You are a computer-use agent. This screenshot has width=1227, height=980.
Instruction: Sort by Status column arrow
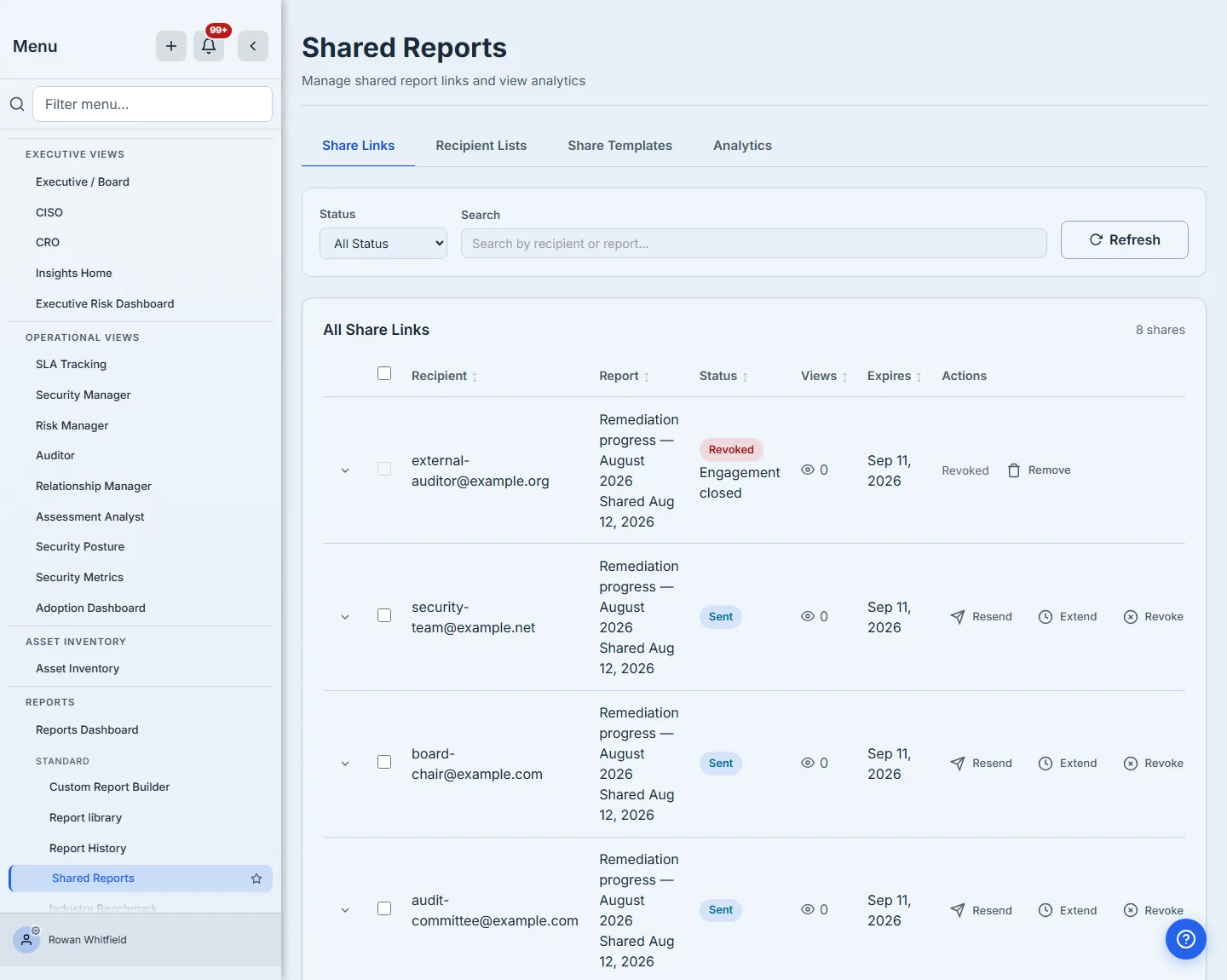[x=745, y=377]
